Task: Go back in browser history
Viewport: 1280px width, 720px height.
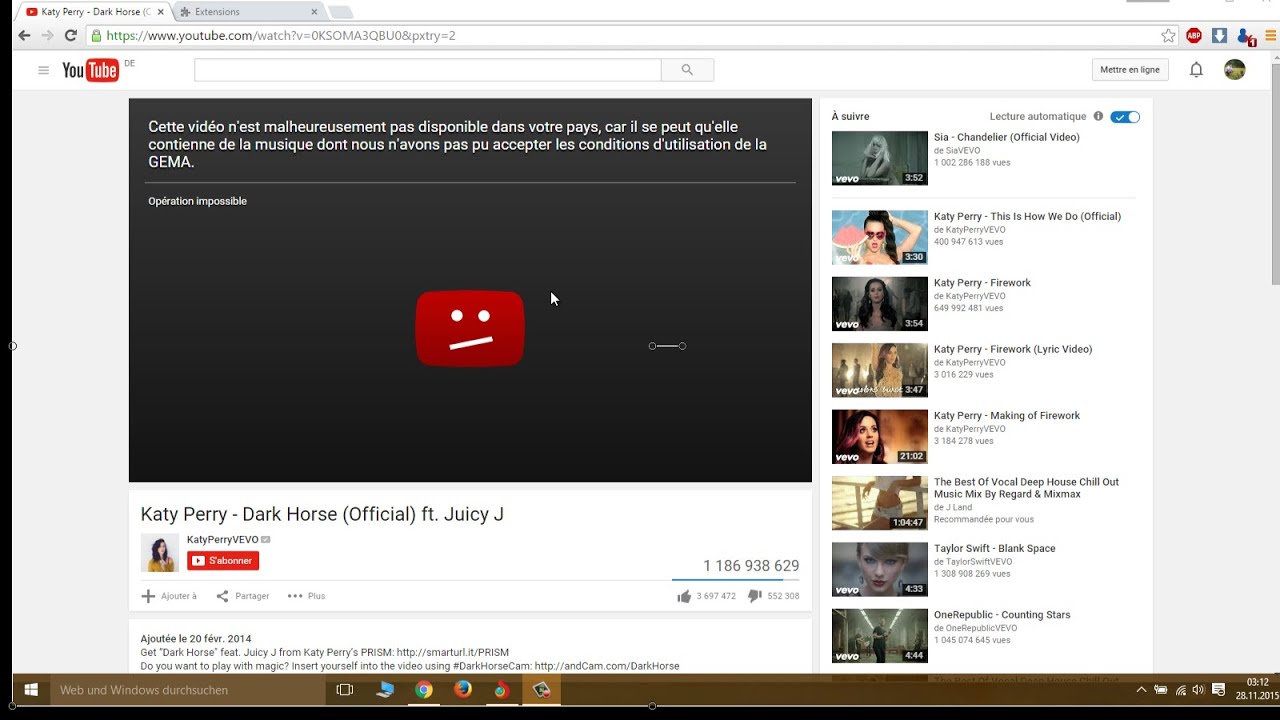Action: coord(25,36)
